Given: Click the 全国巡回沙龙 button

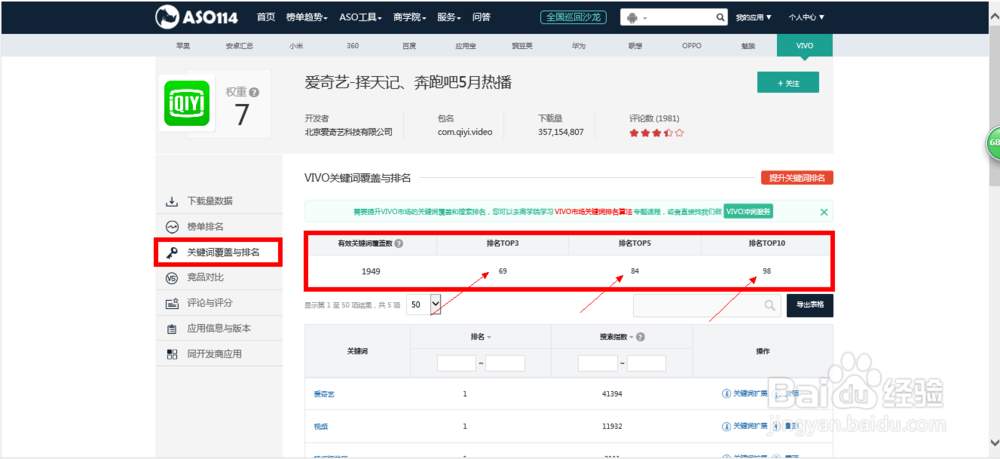Looking at the screenshot, I should coord(573,17).
